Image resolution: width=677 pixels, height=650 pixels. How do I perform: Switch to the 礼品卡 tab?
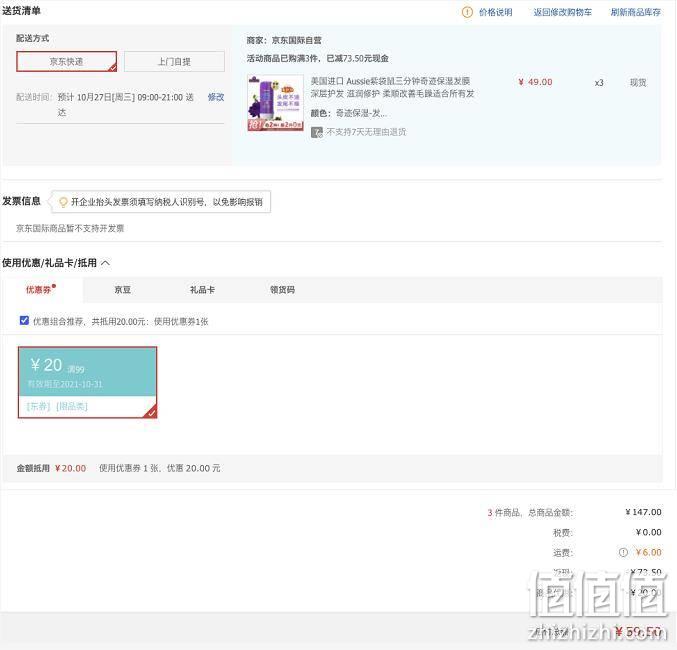(202, 290)
